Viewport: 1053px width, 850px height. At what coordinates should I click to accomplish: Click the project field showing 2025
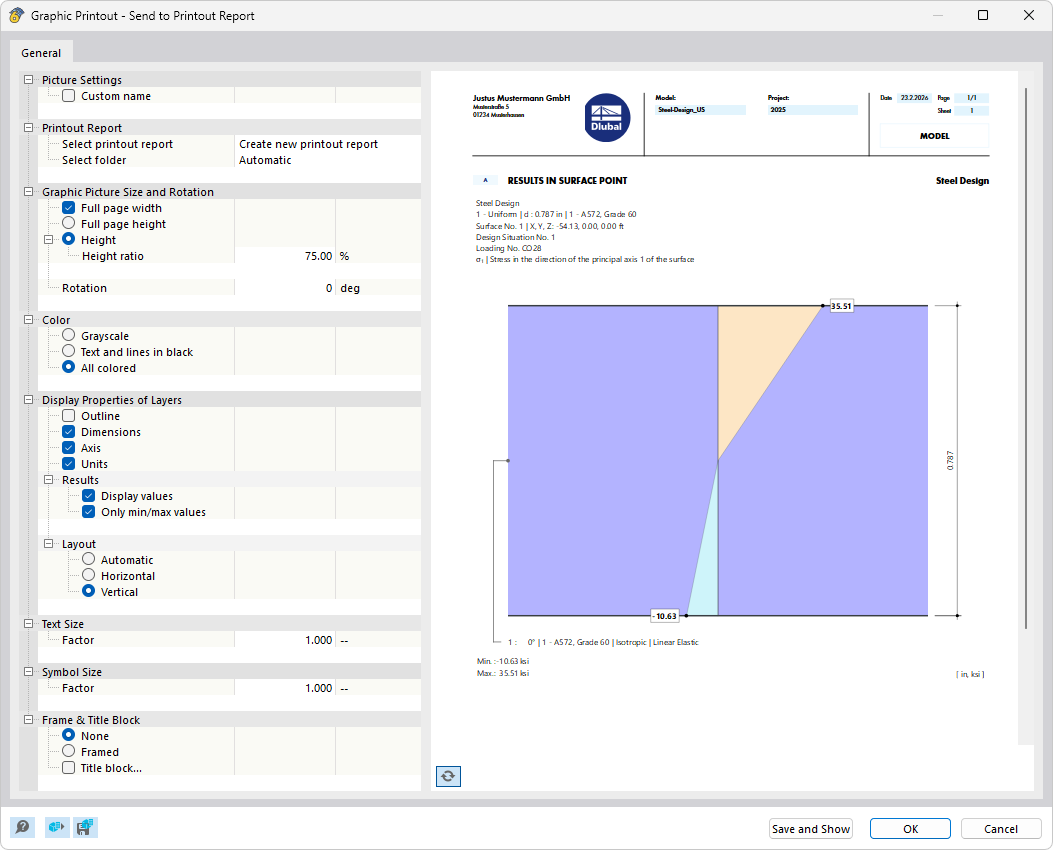click(x=813, y=109)
